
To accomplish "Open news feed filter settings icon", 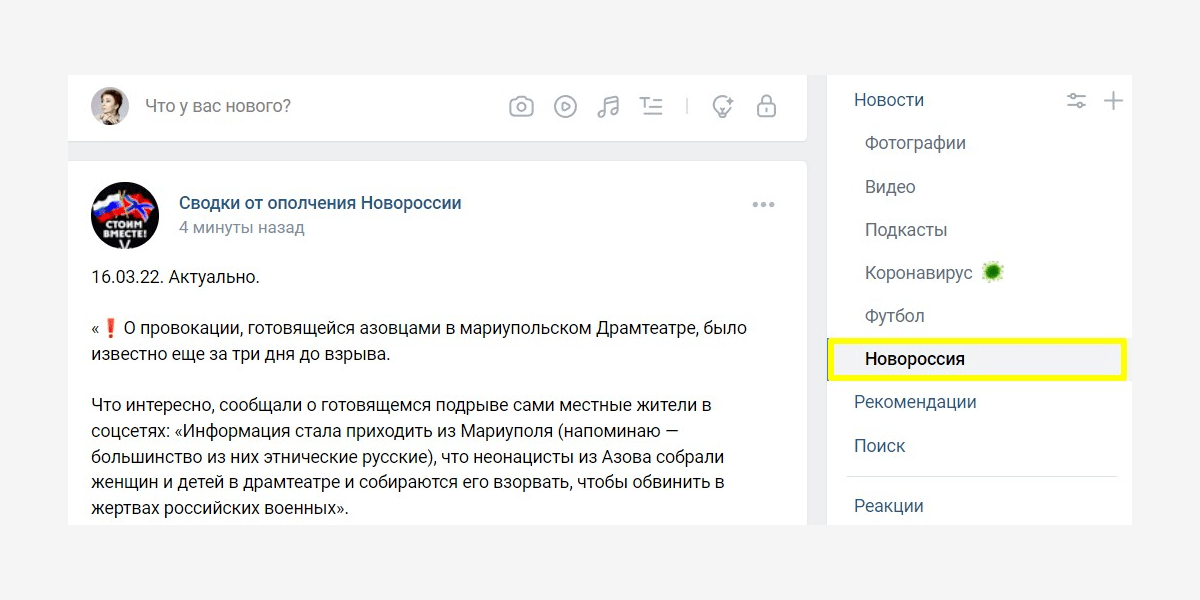I will tap(1076, 100).
